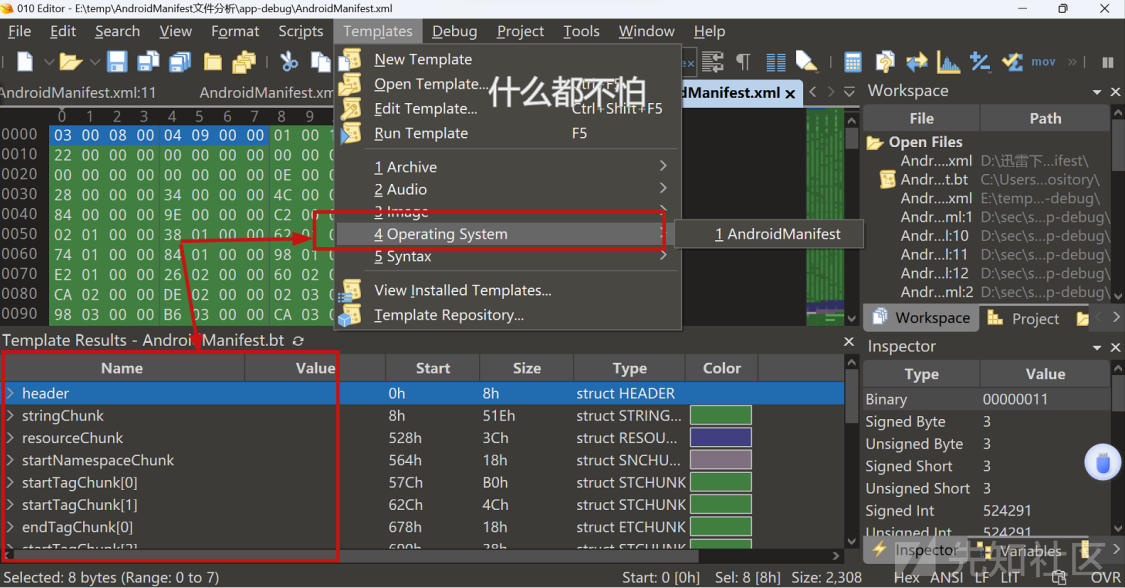Expand the stringChunk tree row

click(x=11, y=416)
